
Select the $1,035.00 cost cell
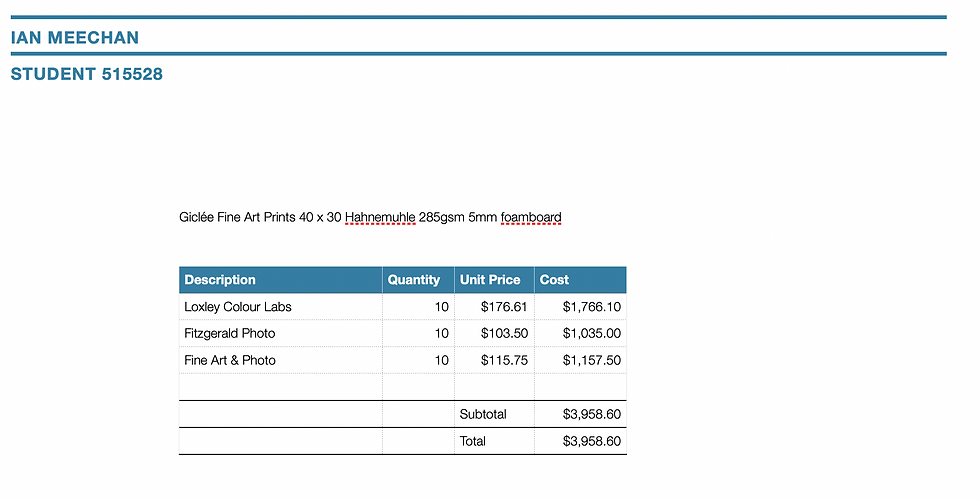pos(581,334)
